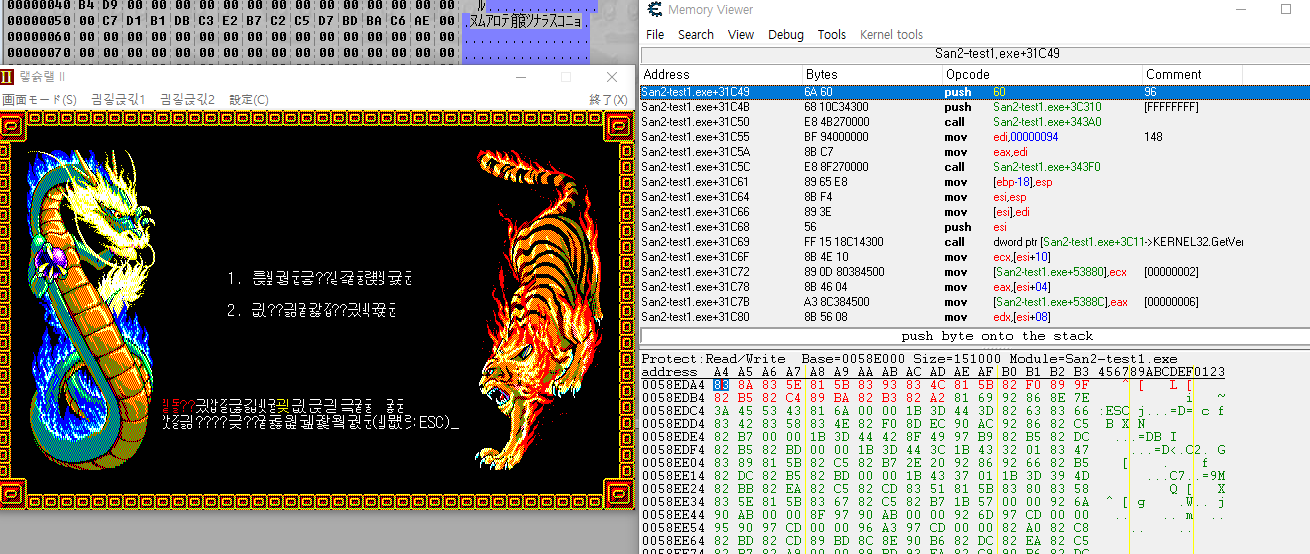Select the San2-test1.exe+31C78 row
The image size is (1310, 554).
pyautogui.click(x=975, y=286)
